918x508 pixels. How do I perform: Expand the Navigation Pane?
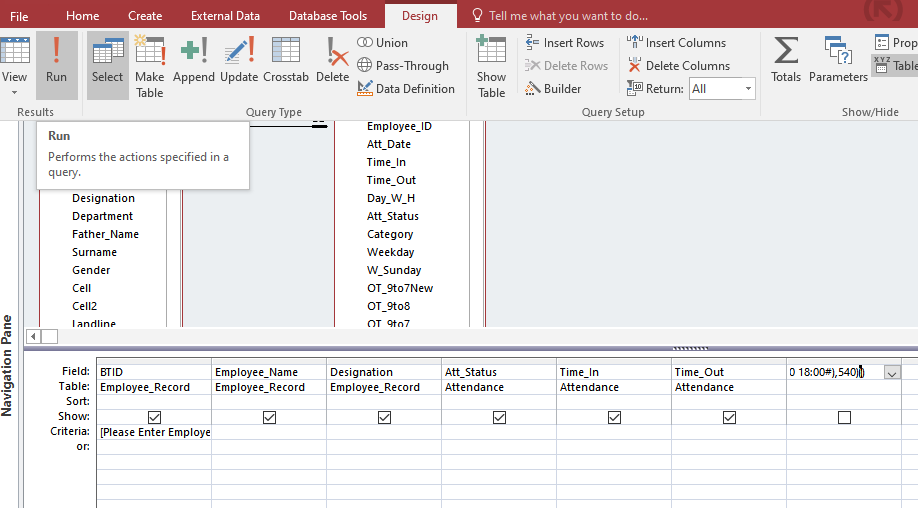point(7,366)
